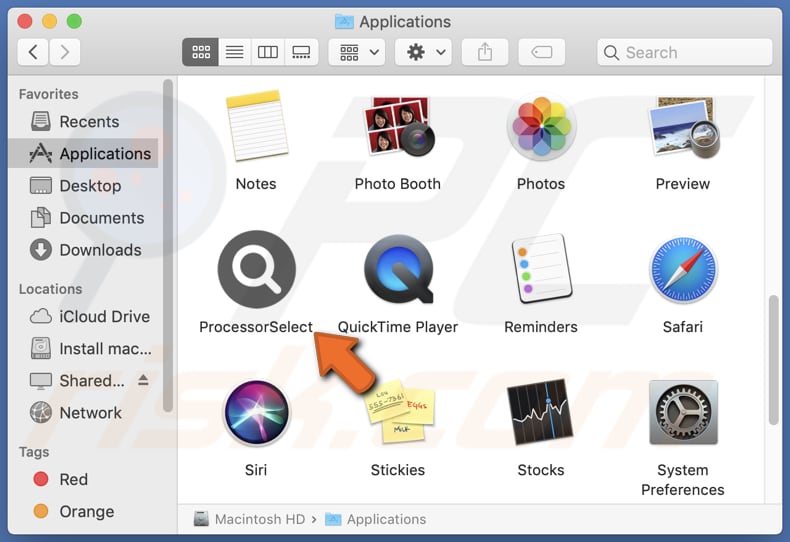The height and width of the screenshot is (542, 790).
Task: Select the Stocks app icon
Action: 540,412
